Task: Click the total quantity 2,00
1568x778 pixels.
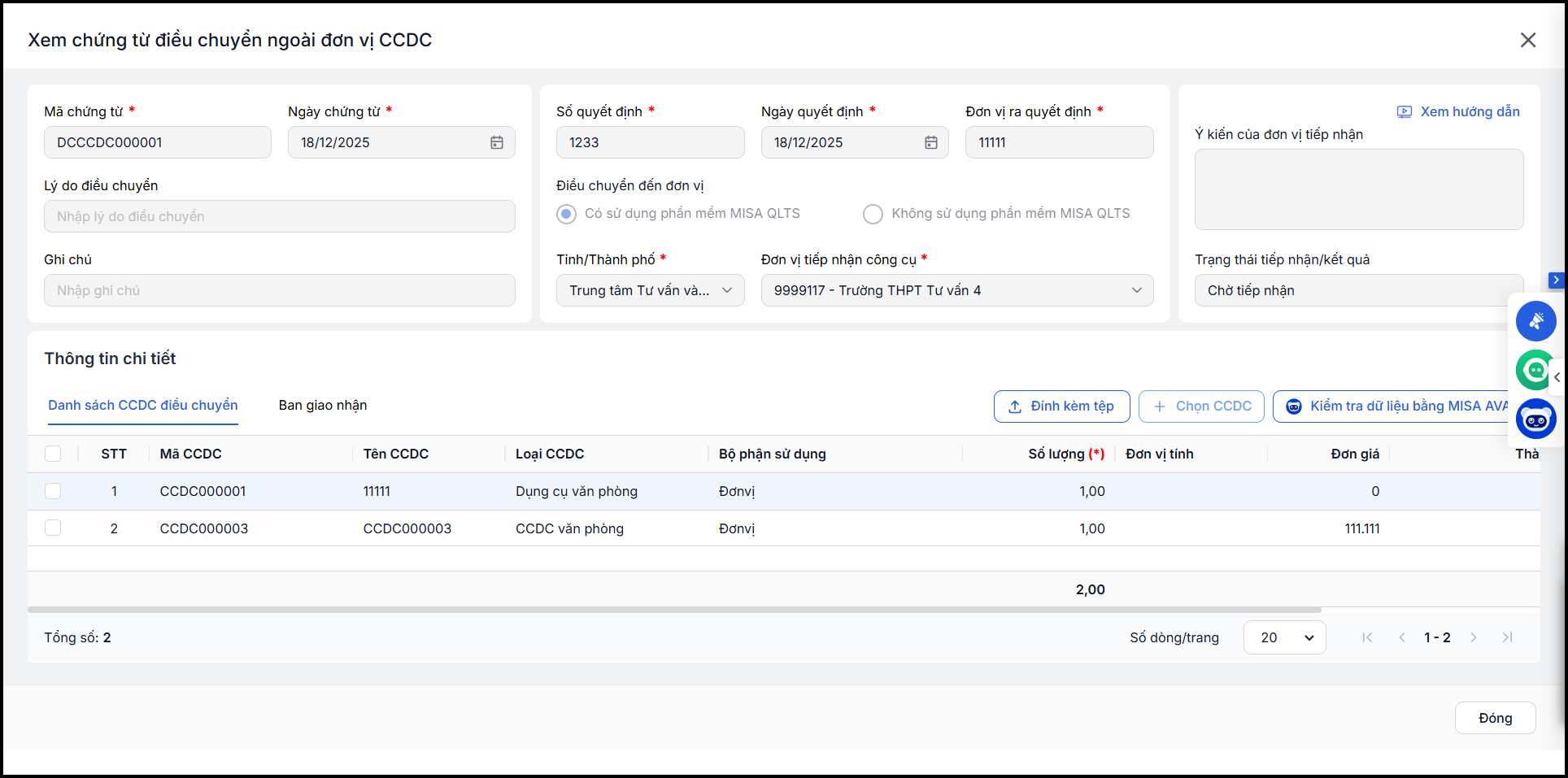Action: (1091, 589)
